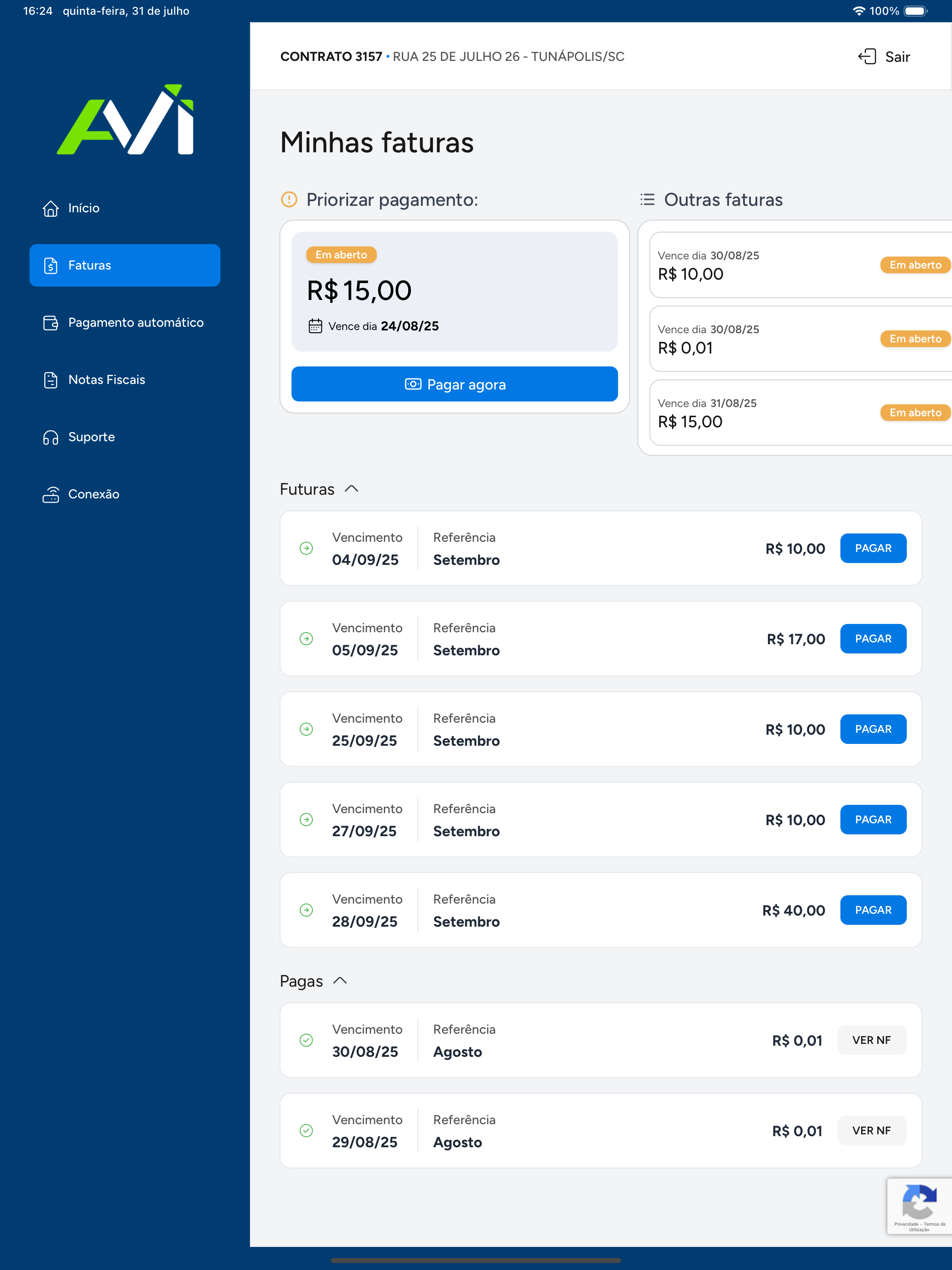Pay the R$ 40,00 invoice due 28/09/25
Screen dimensions: 952x1270
tap(874, 910)
